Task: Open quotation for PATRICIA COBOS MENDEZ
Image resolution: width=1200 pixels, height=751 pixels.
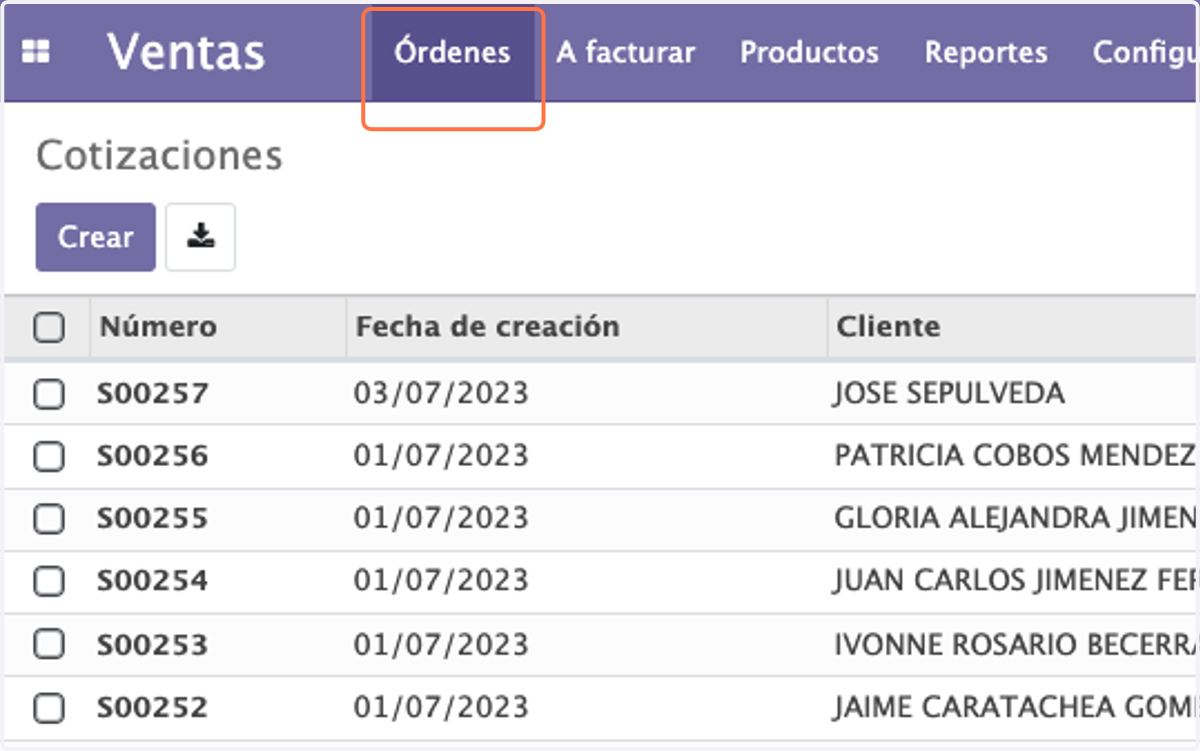Action: tap(602, 457)
